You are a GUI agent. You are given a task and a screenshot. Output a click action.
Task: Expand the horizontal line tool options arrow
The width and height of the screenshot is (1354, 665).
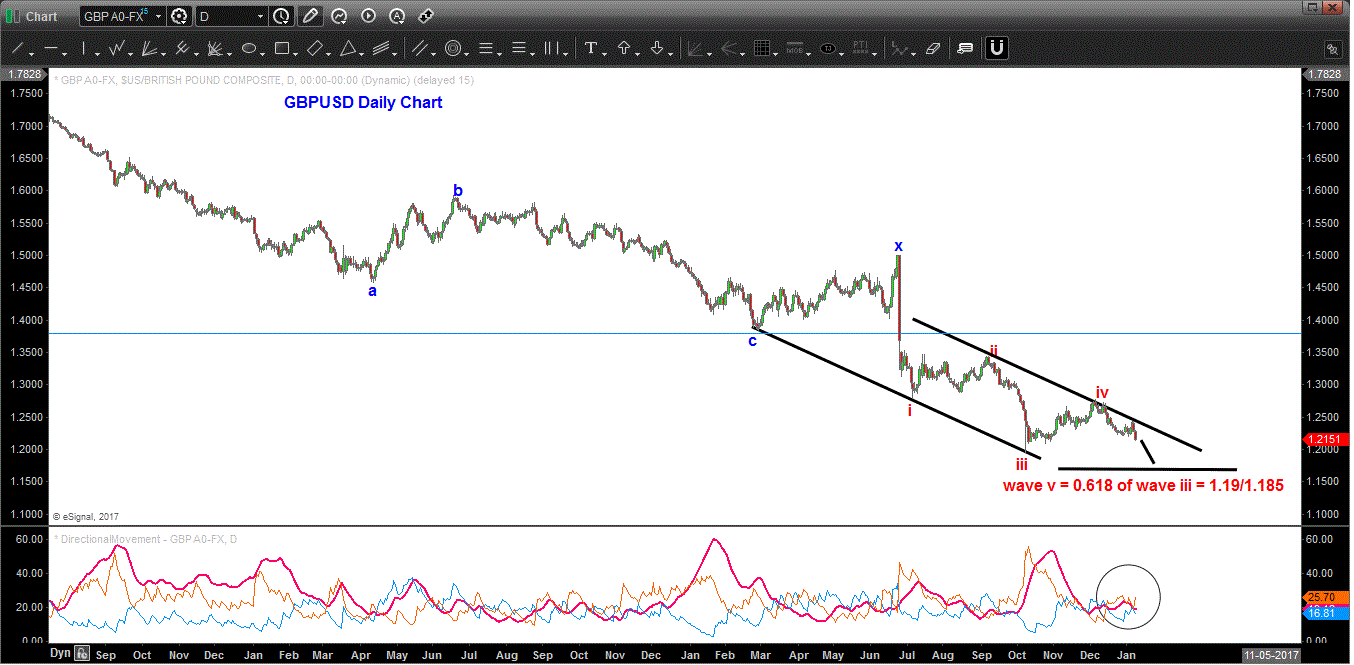click(66, 51)
